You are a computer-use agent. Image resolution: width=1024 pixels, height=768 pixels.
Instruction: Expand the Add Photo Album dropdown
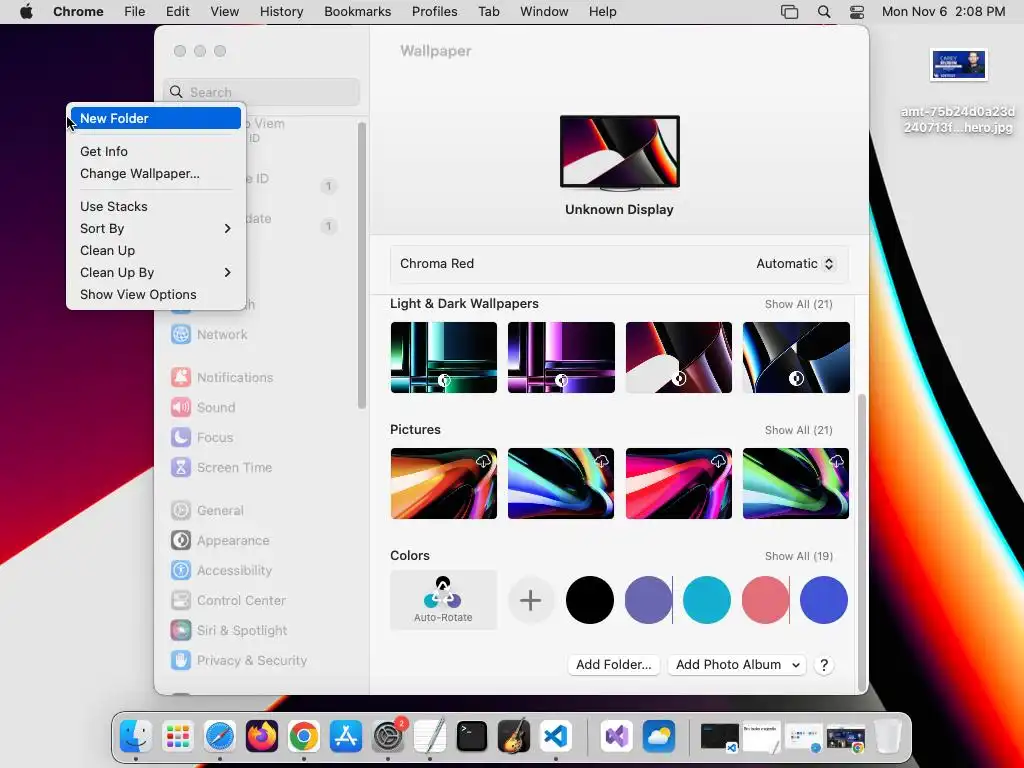(737, 665)
